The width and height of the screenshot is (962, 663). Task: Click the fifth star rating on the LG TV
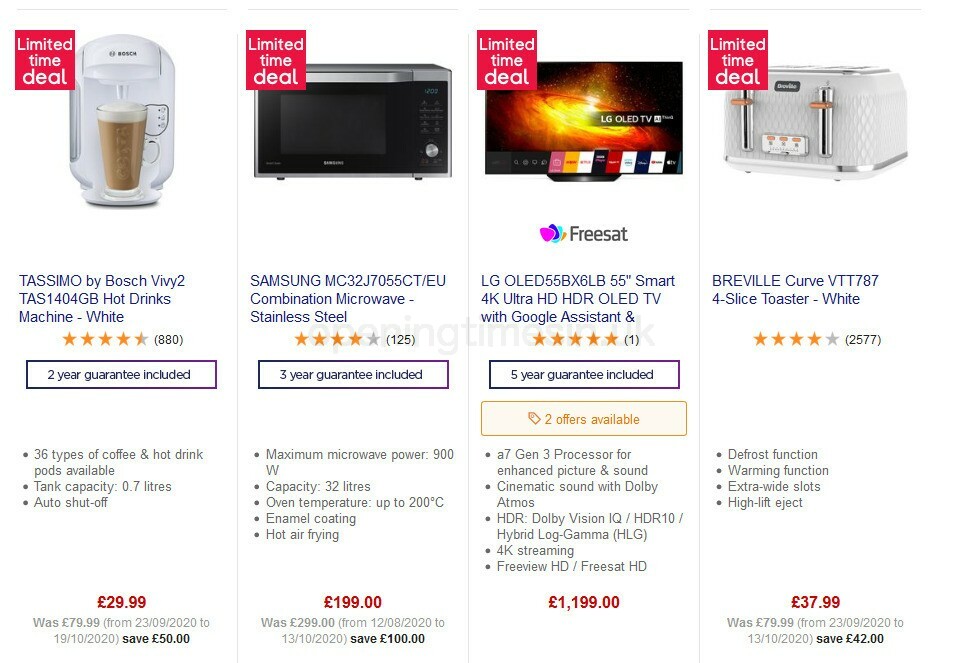611,339
